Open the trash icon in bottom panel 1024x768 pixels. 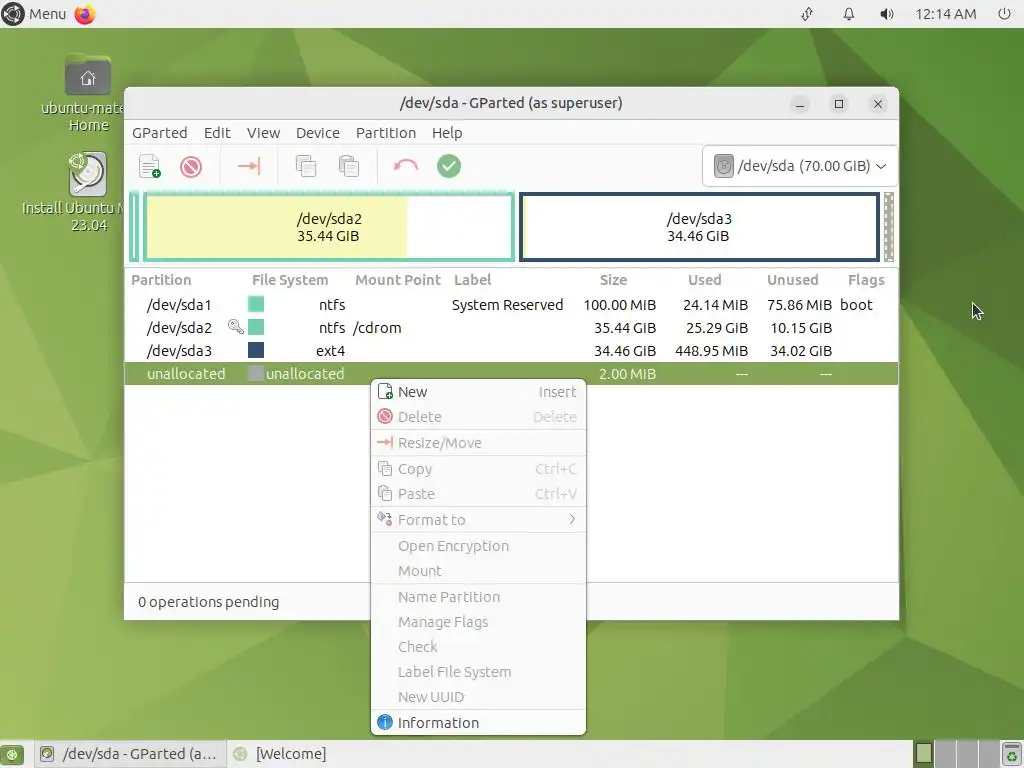pyautogui.click(x=1011, y=754)
